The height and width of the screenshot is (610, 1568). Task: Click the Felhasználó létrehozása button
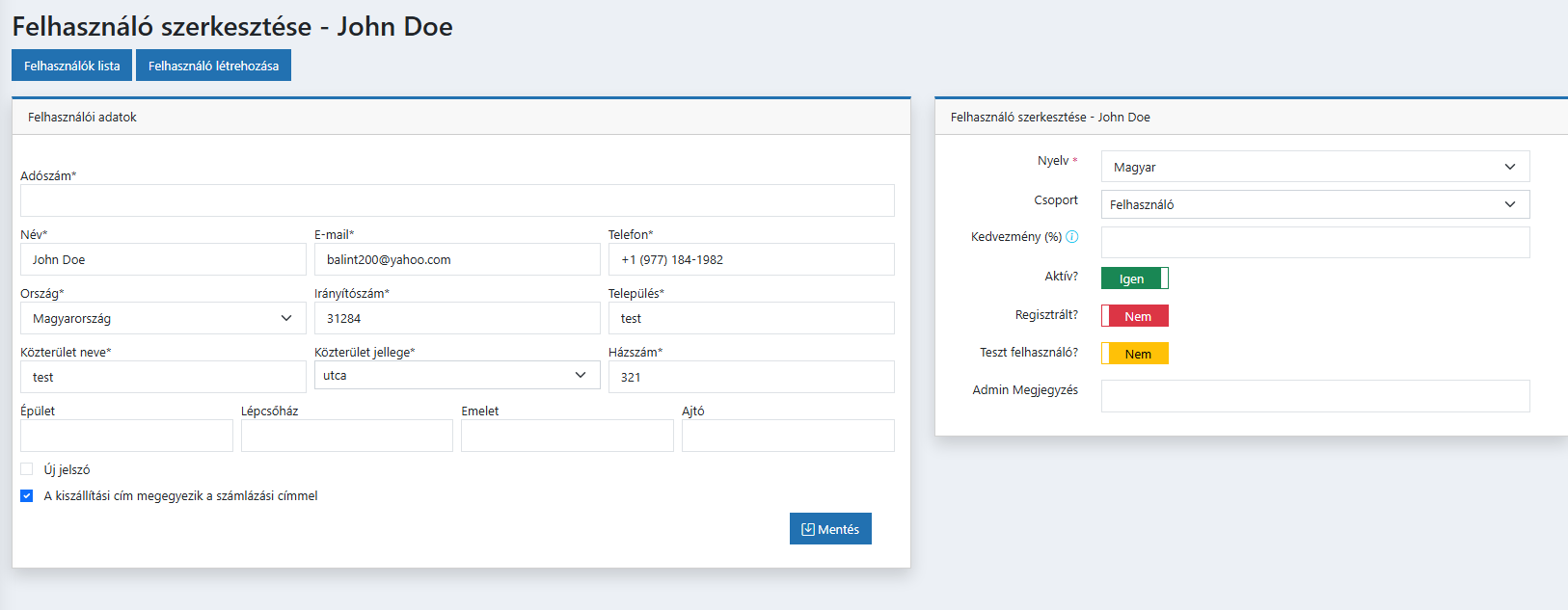[x=213, y=66]
